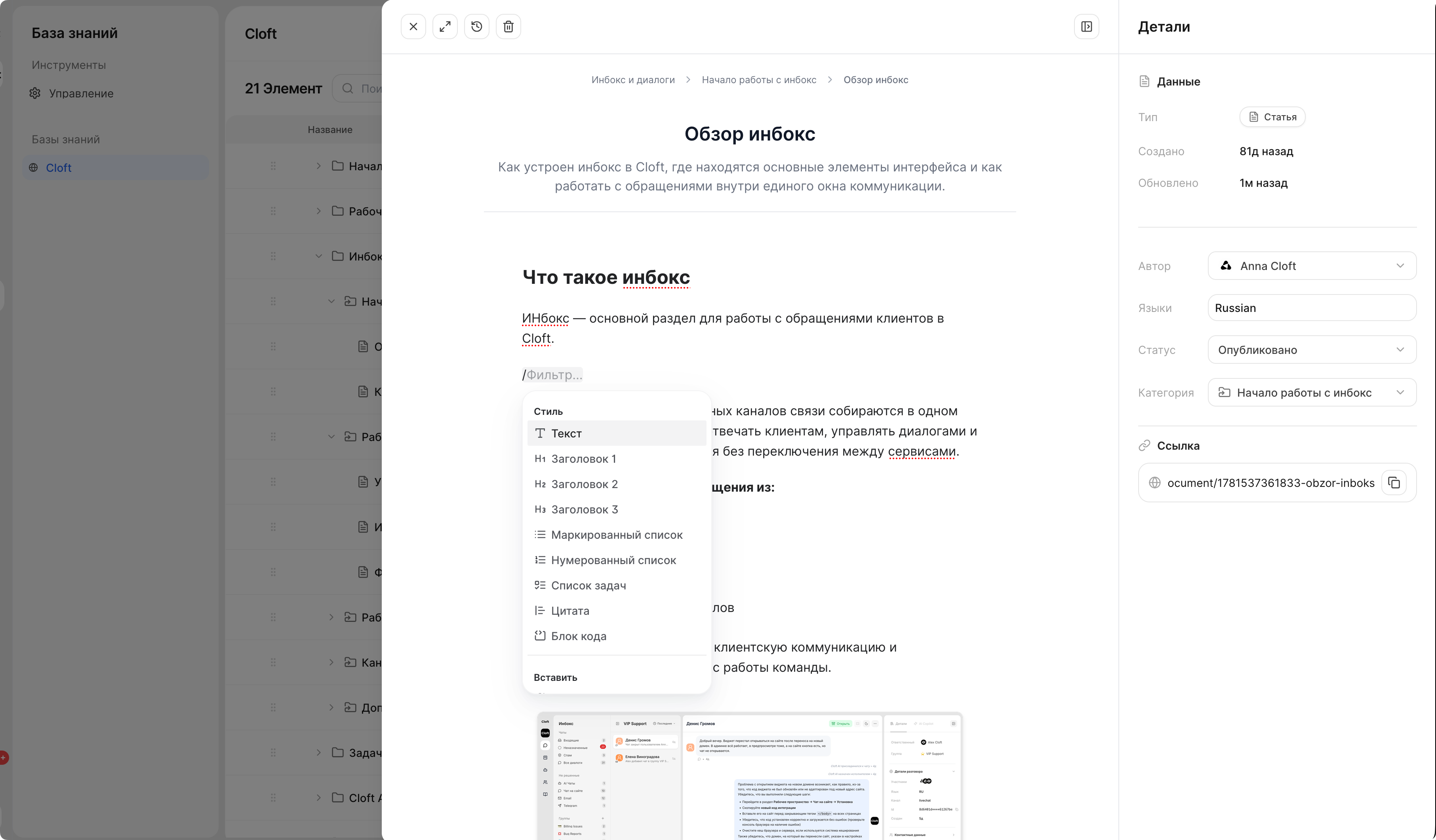Copy the article link
This screenshot has height=840, width=1436.
(x=1394, y=483)
